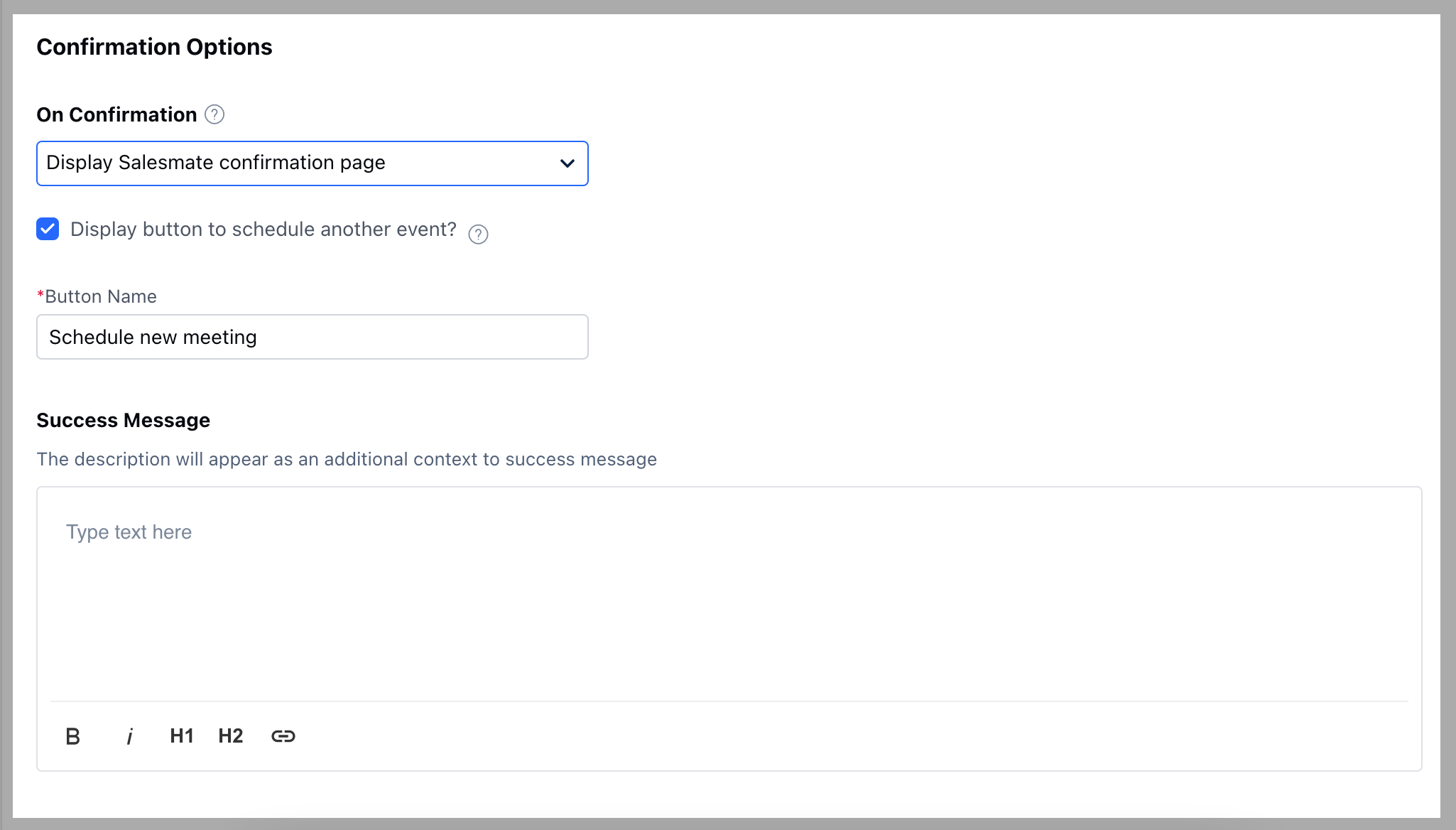Image resolution: width=1456 pixels, height=830 pixels.
Task: Expand the confirmation page selector
Action: tap(312, 163)
